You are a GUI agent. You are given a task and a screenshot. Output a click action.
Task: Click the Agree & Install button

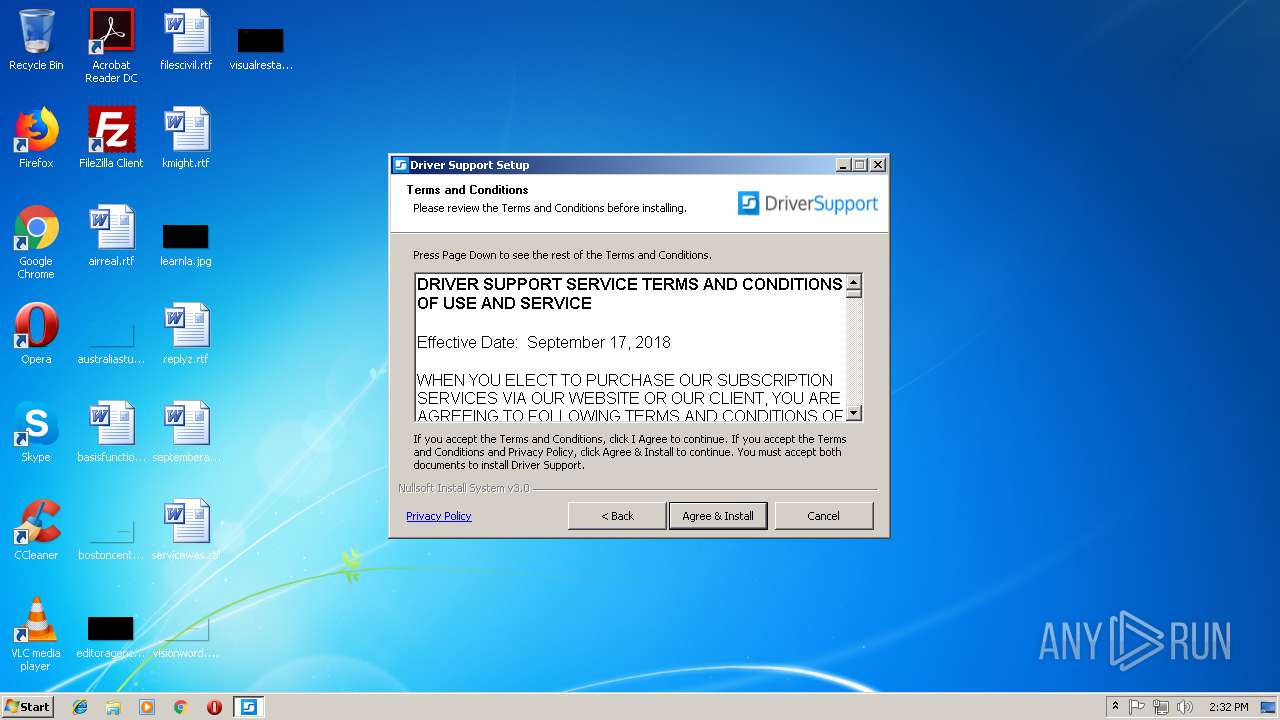click(x=718, y=516)
